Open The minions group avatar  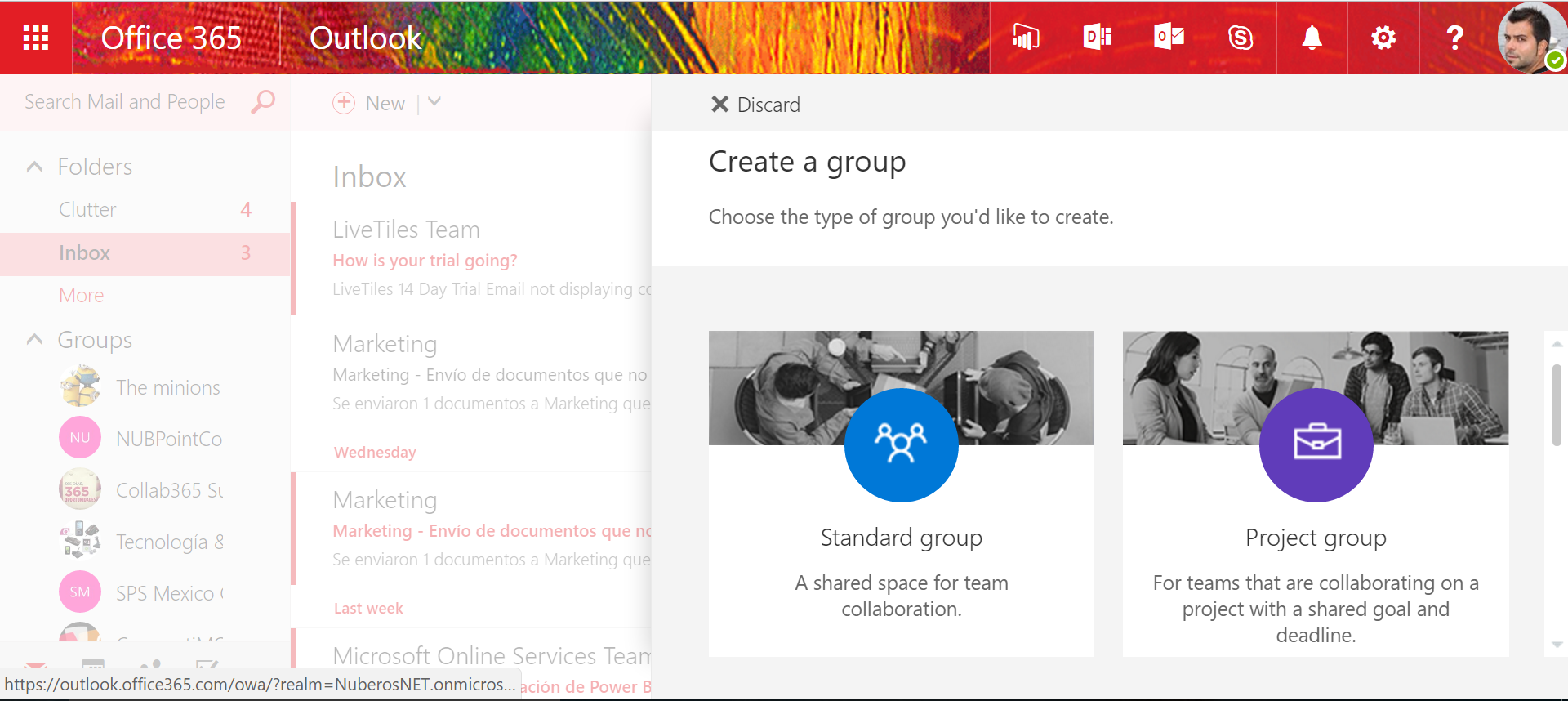pyautogui.click(x=80, y=386)
